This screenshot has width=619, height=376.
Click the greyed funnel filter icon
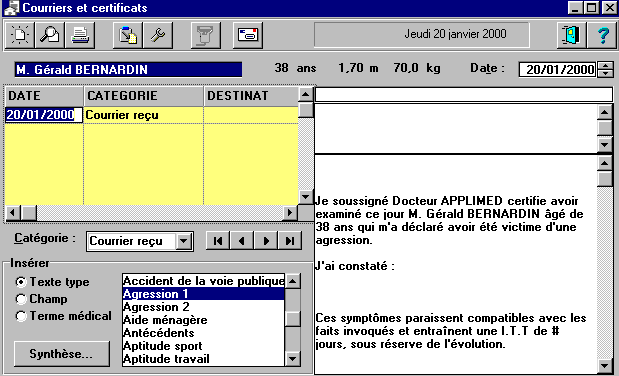click(x=206, y=35)
